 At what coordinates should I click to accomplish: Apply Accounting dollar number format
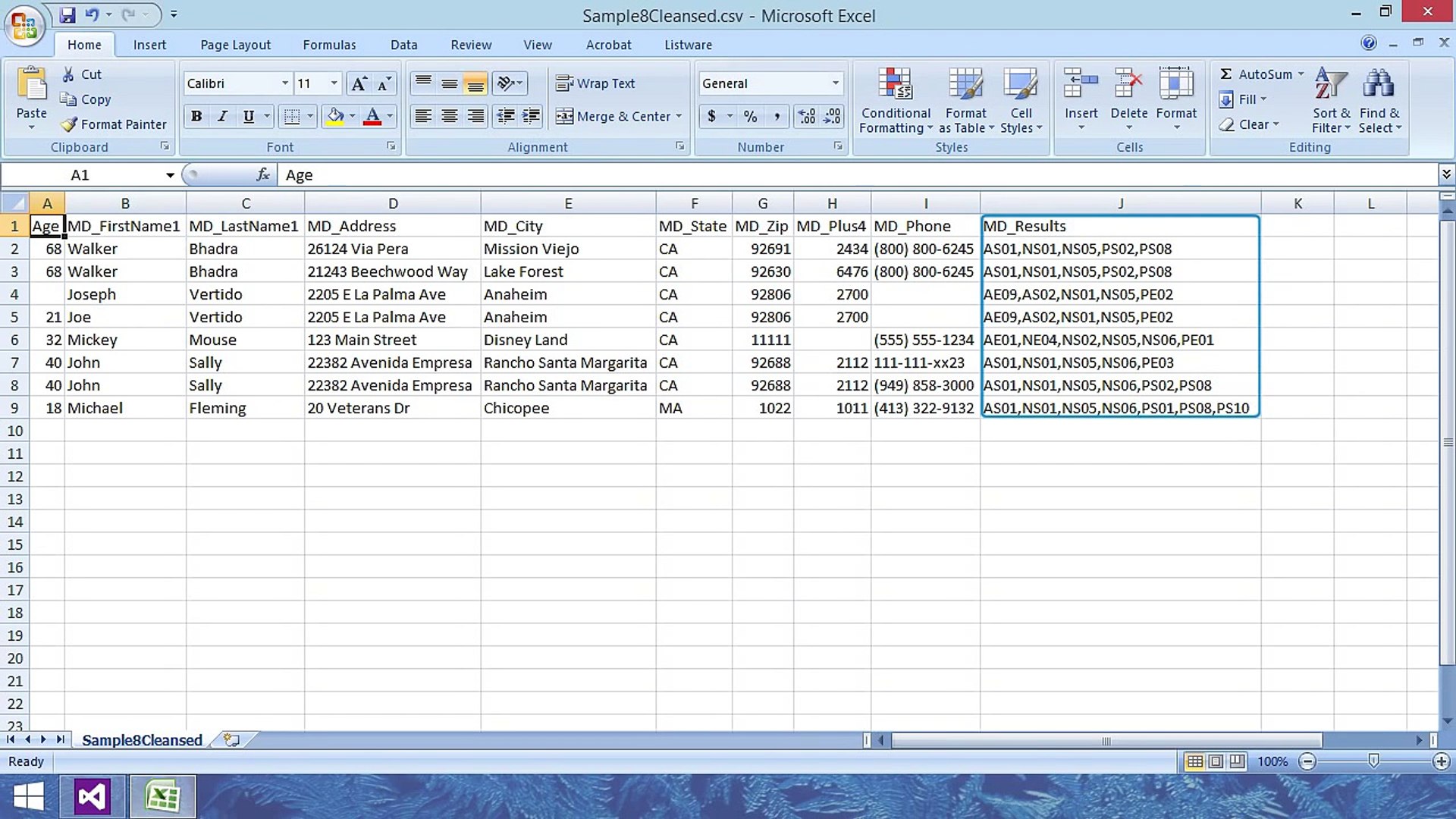tap(711, 116)
